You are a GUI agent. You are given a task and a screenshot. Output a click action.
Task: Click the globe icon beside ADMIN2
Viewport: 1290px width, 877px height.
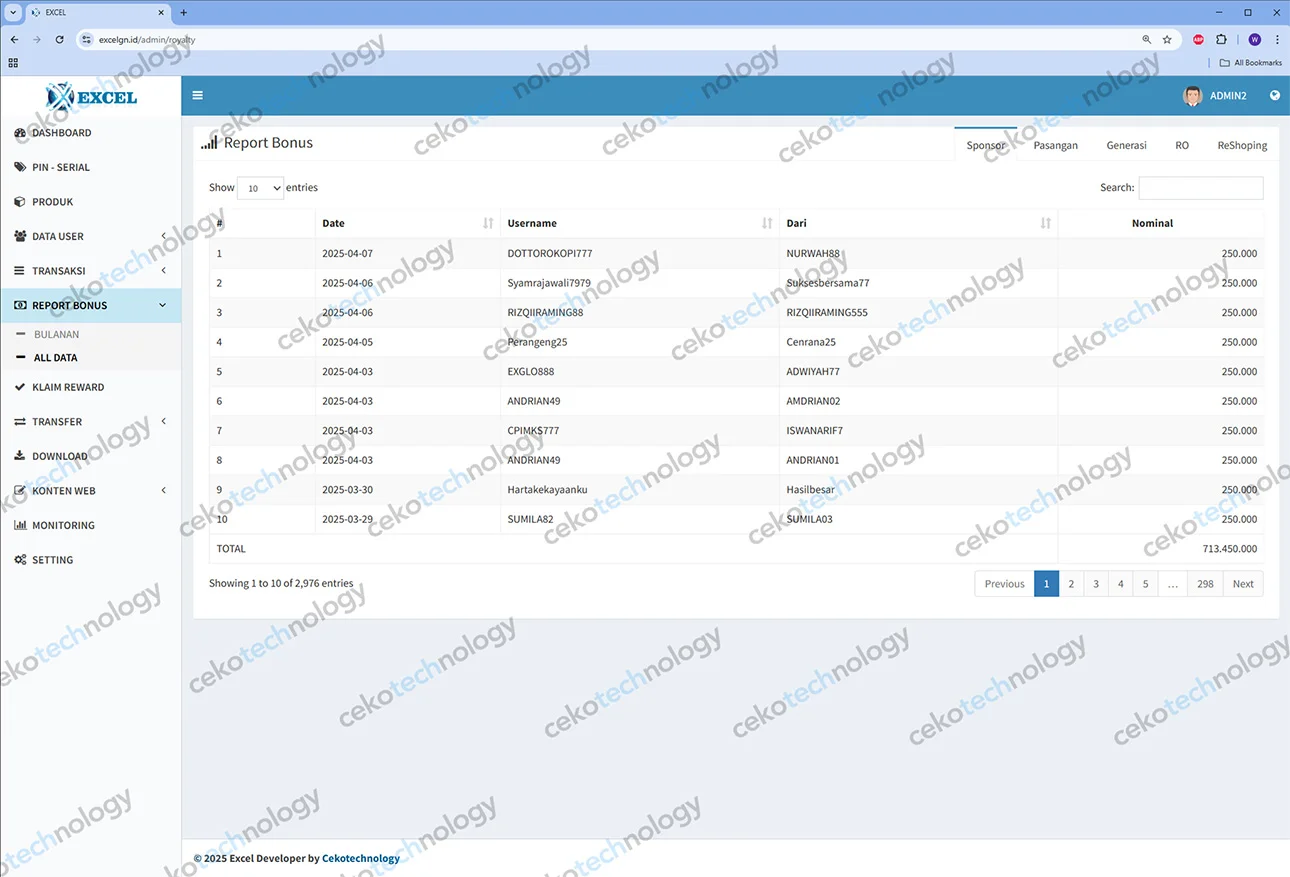1274,96
